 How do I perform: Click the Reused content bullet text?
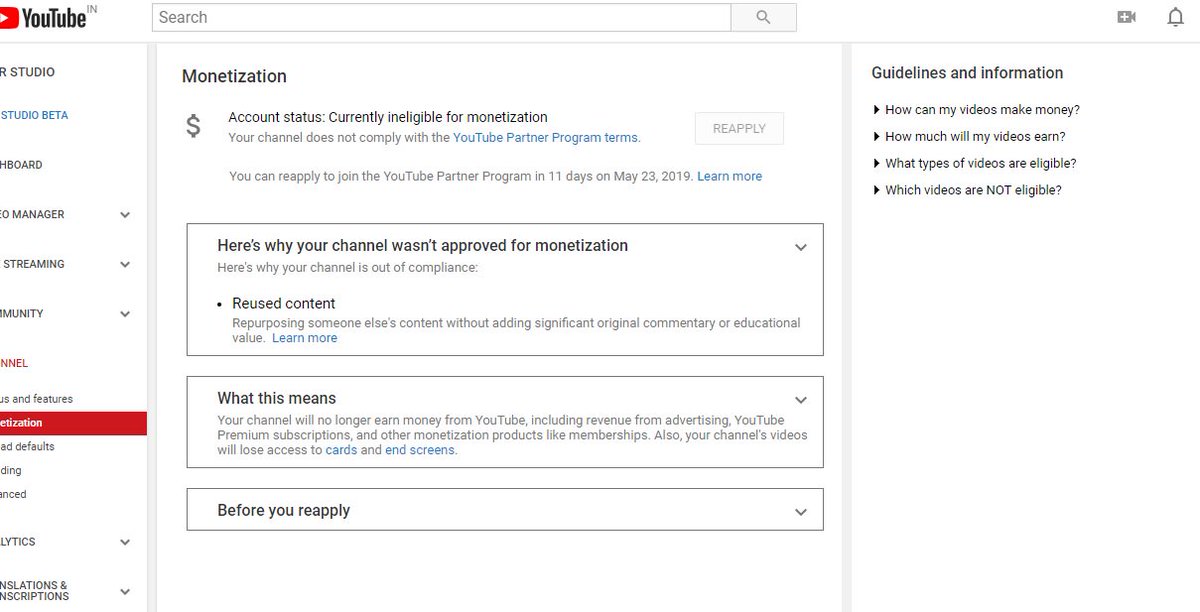click(284, 303)
